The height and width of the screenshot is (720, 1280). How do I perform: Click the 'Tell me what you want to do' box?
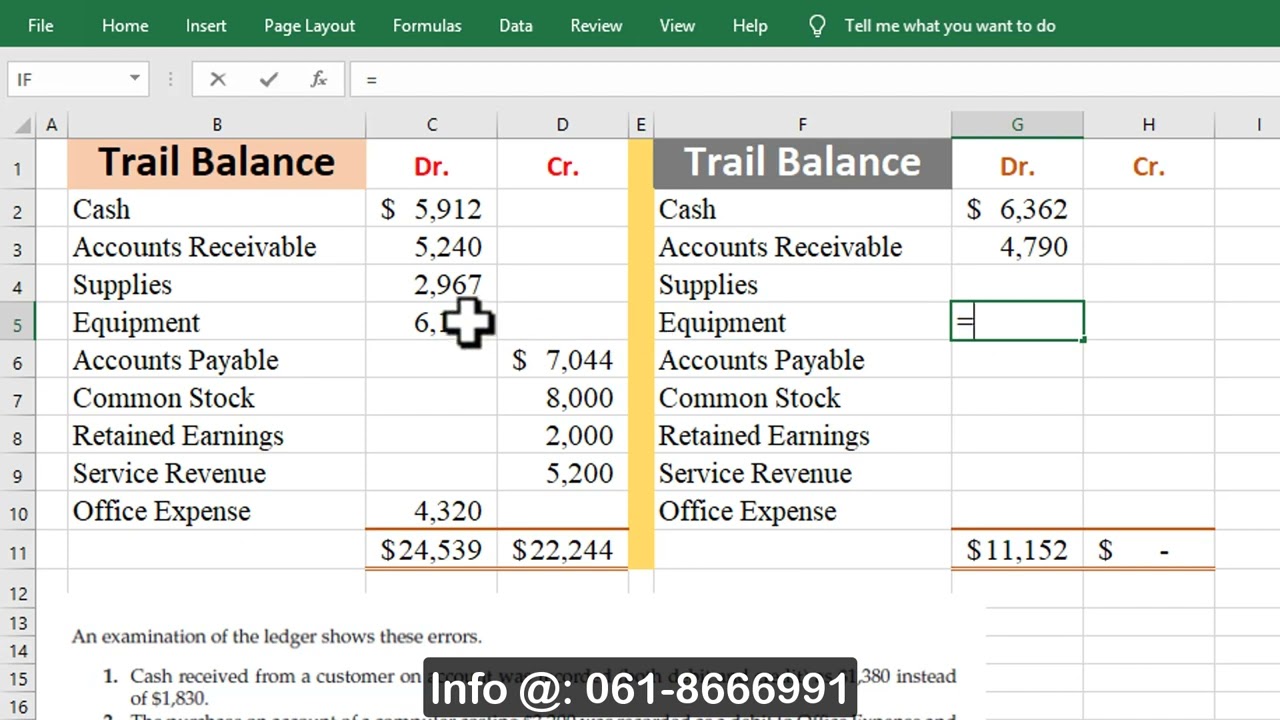(x=950, y=26)
